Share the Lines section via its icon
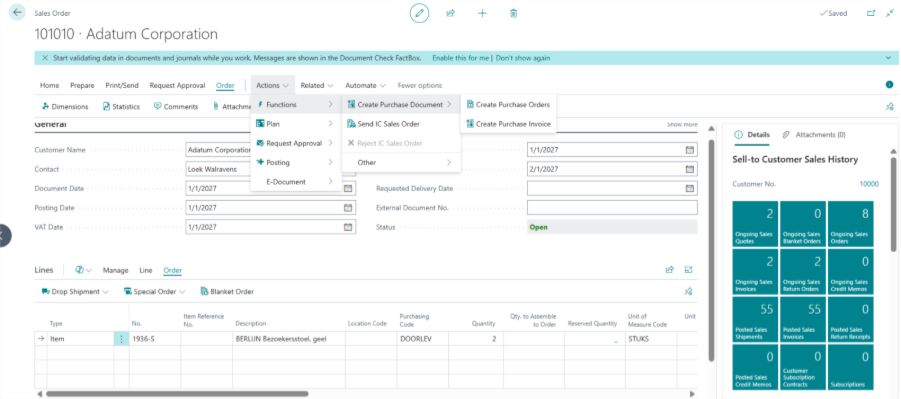Screen dimensions: 901x399 669,270
